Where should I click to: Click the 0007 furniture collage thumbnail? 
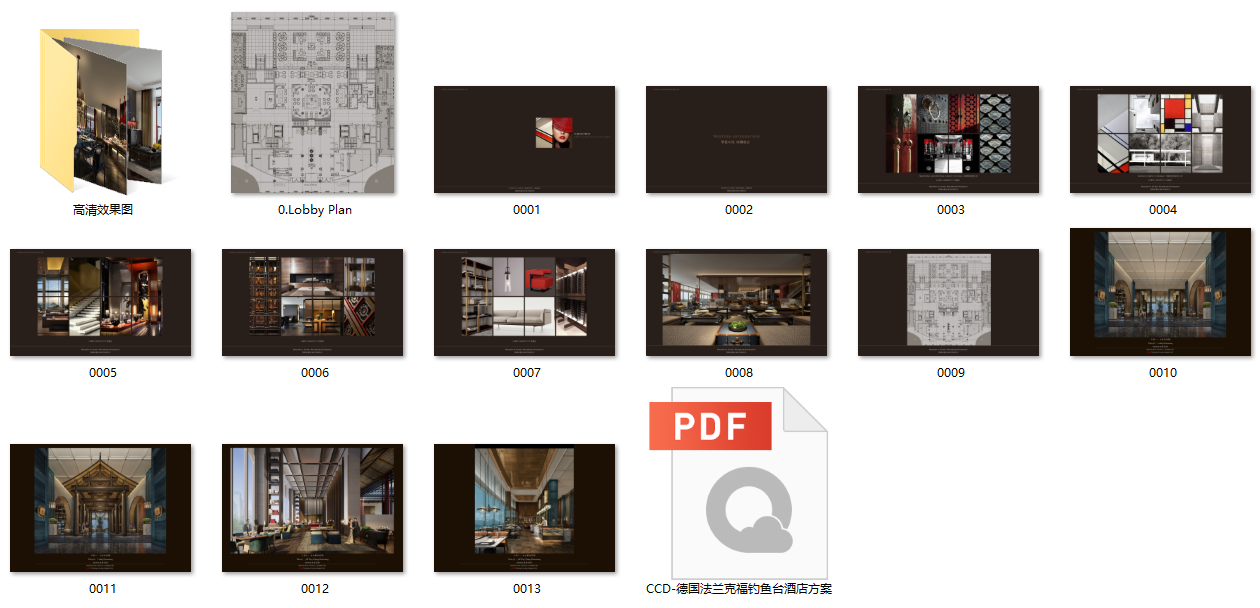tap(526, 302)
